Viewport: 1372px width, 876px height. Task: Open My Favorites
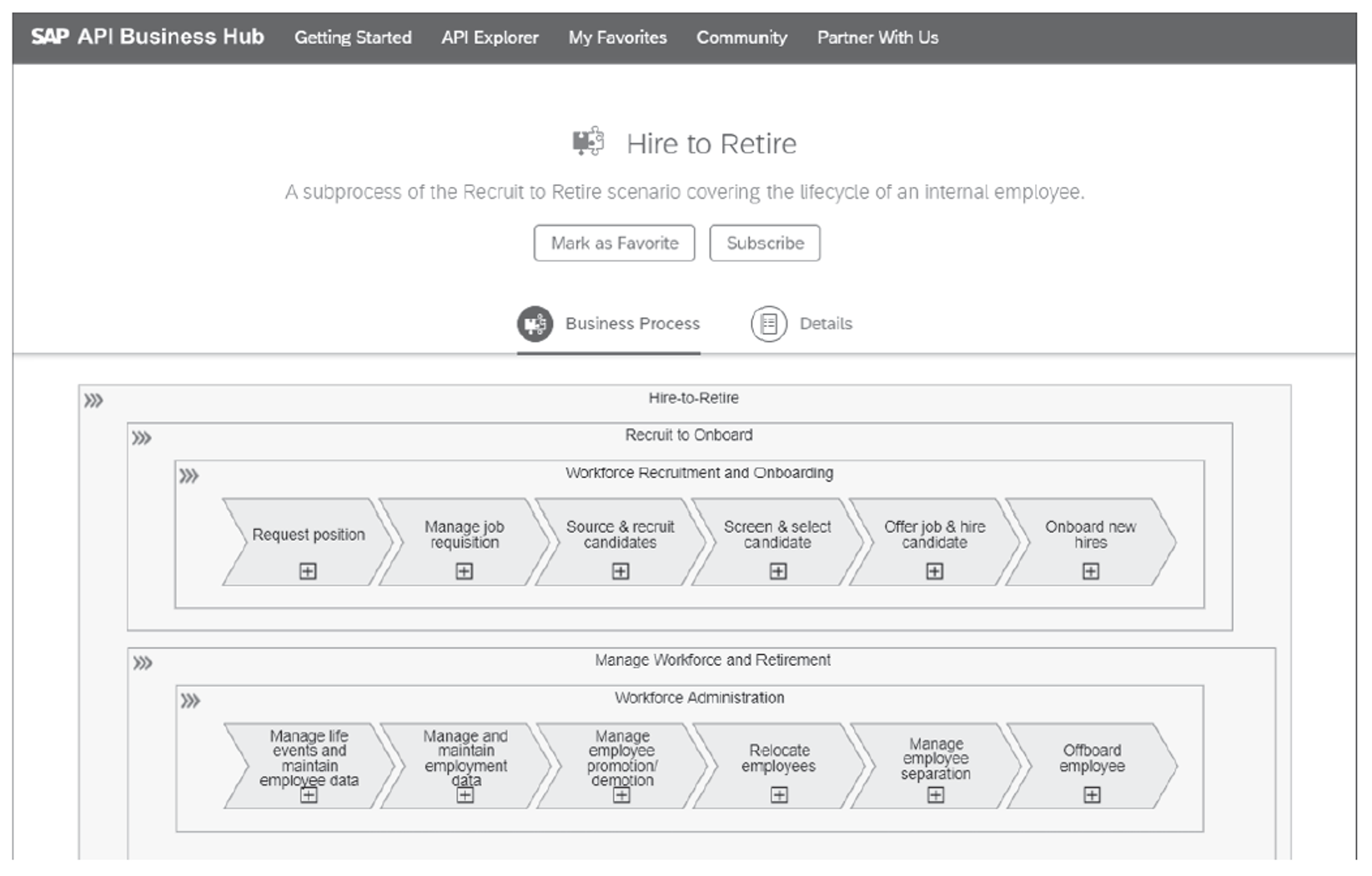pyautogui.click(x=618, y=38)
